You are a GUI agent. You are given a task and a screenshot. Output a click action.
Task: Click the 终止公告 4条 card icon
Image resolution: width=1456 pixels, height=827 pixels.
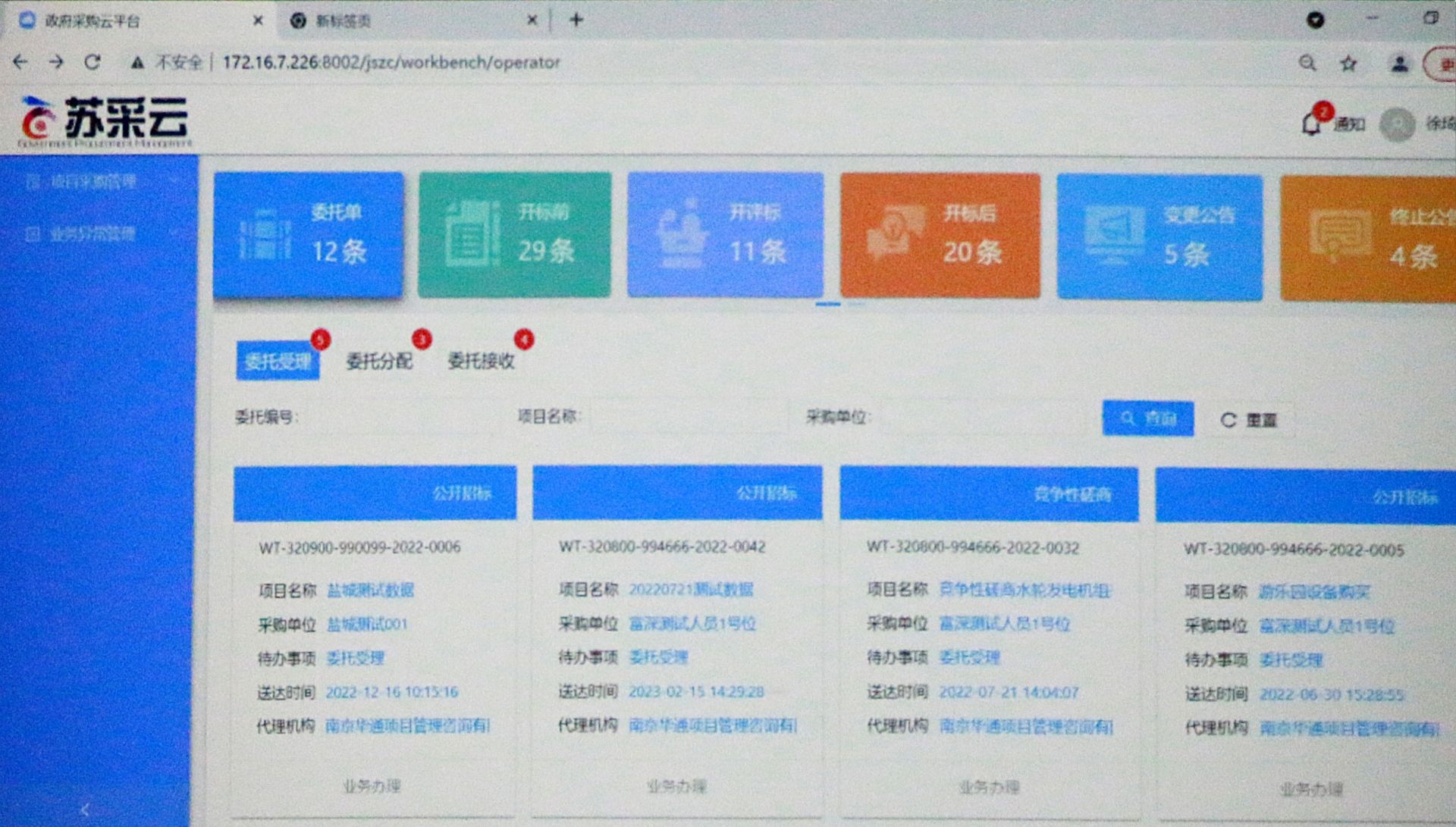pyautogui.click(x=1339, y=235)
